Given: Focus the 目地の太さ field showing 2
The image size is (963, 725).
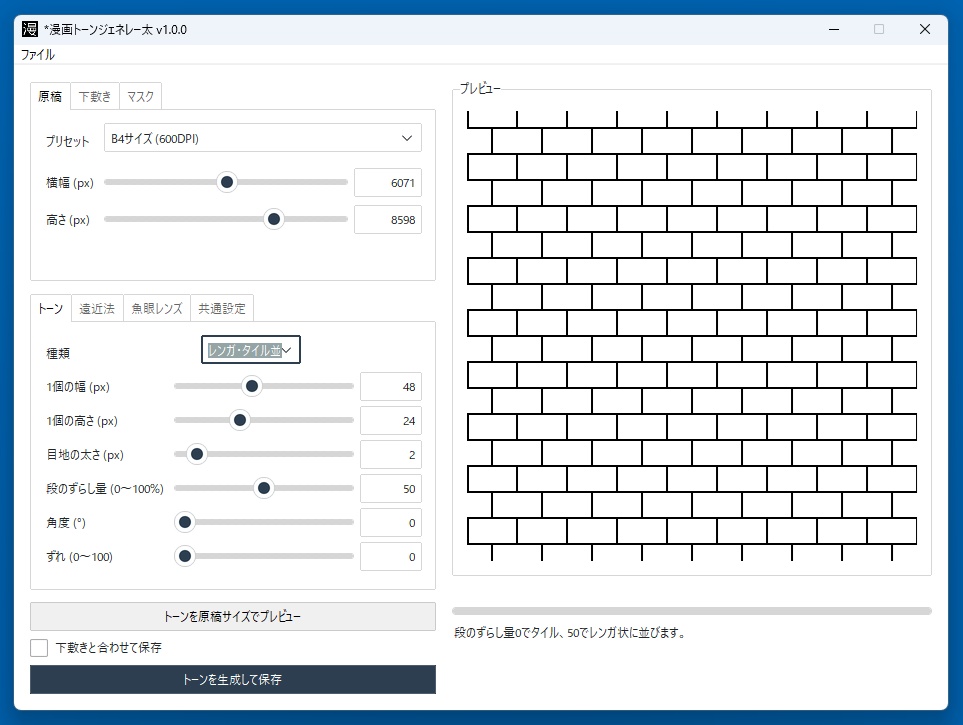Looking at the screenshot, I should tap(391, 455).
